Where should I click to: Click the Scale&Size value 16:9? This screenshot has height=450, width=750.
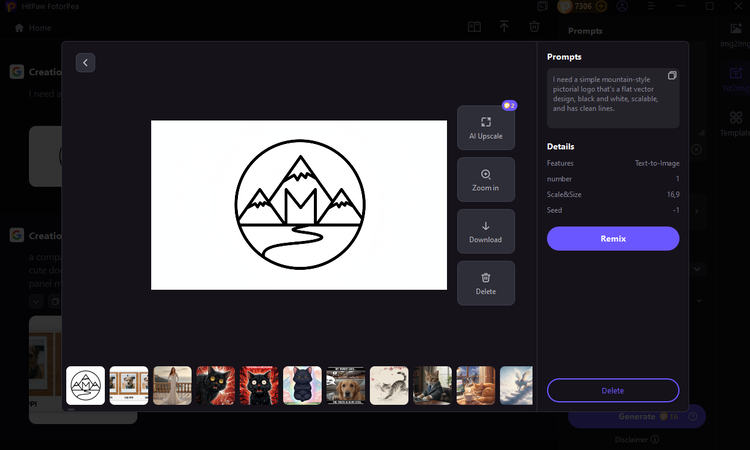click(x=673, y=194)
